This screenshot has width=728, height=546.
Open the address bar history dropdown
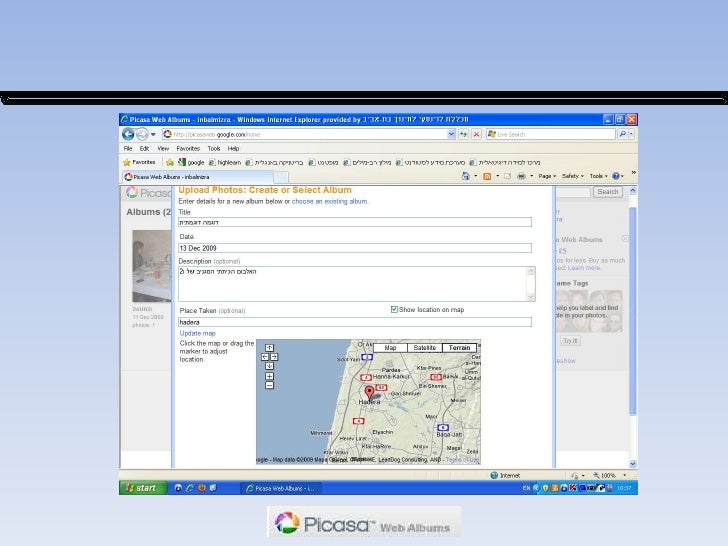point(451,134)
